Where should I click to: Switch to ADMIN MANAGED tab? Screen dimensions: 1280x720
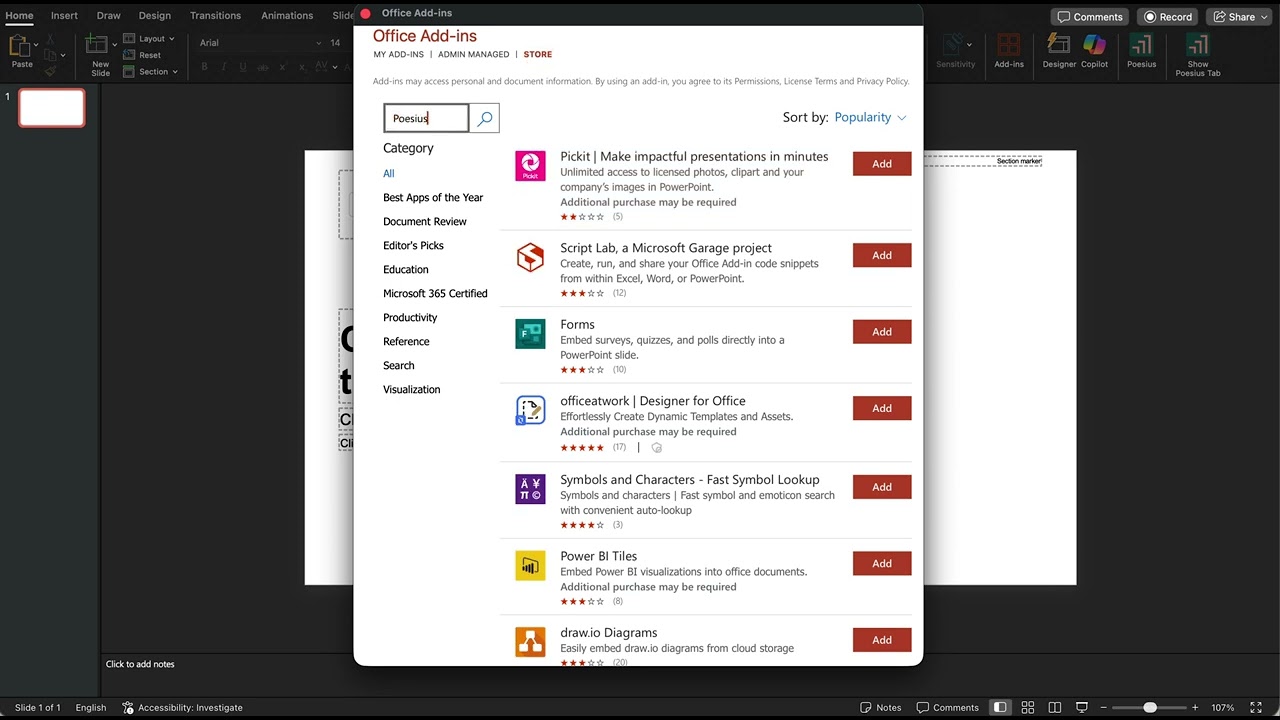pyautogui.click(x=474, y=54)
